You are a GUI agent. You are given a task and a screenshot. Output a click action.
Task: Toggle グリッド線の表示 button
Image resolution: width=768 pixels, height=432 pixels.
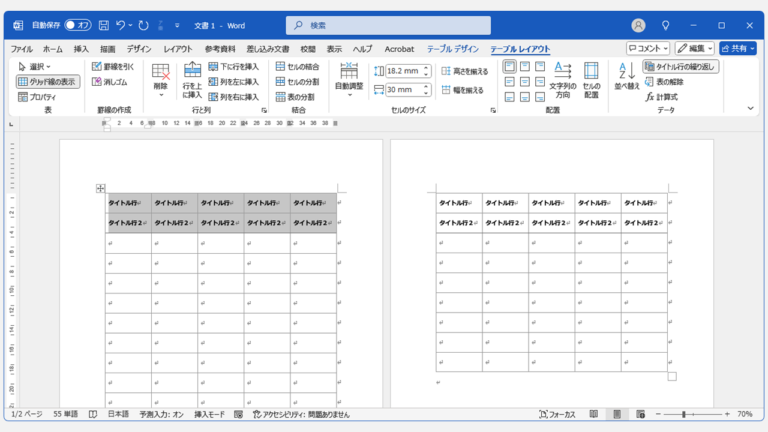[x=48, y=82]
